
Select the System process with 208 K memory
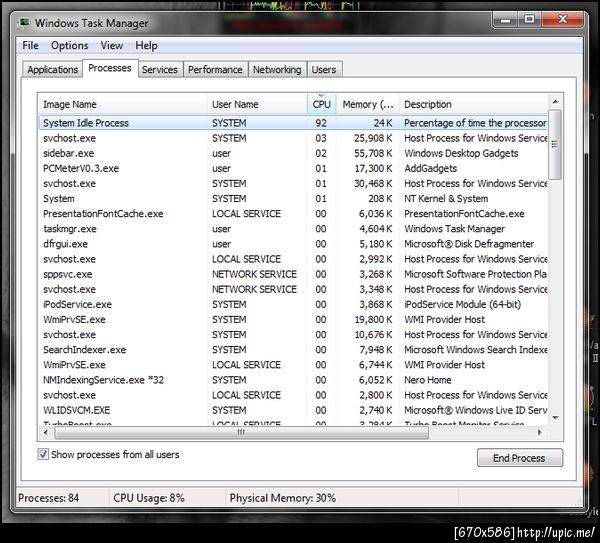293,199
